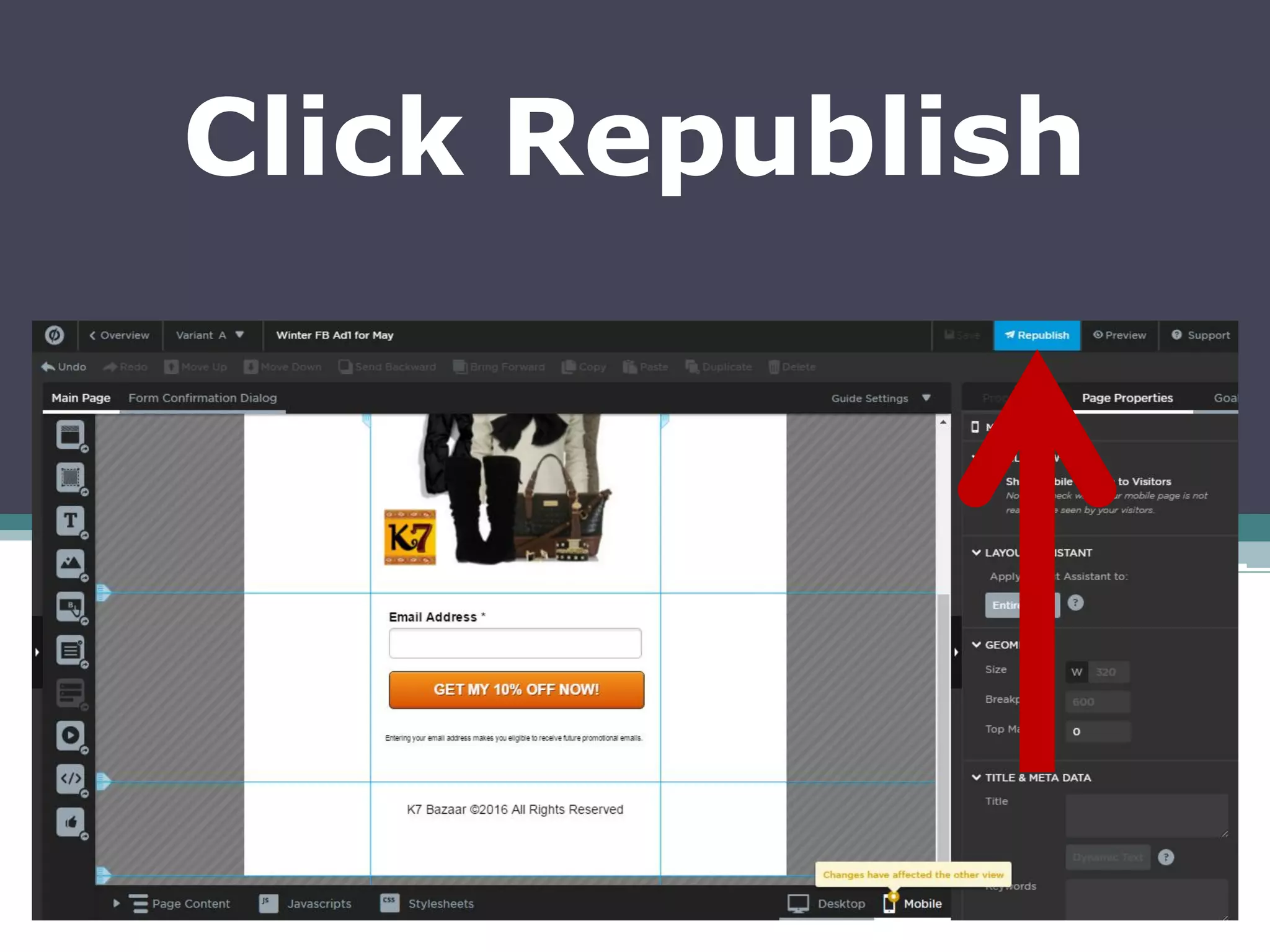Open Support help
The height and width of the screenshot is (952, 1270).
pos(1201,335)
